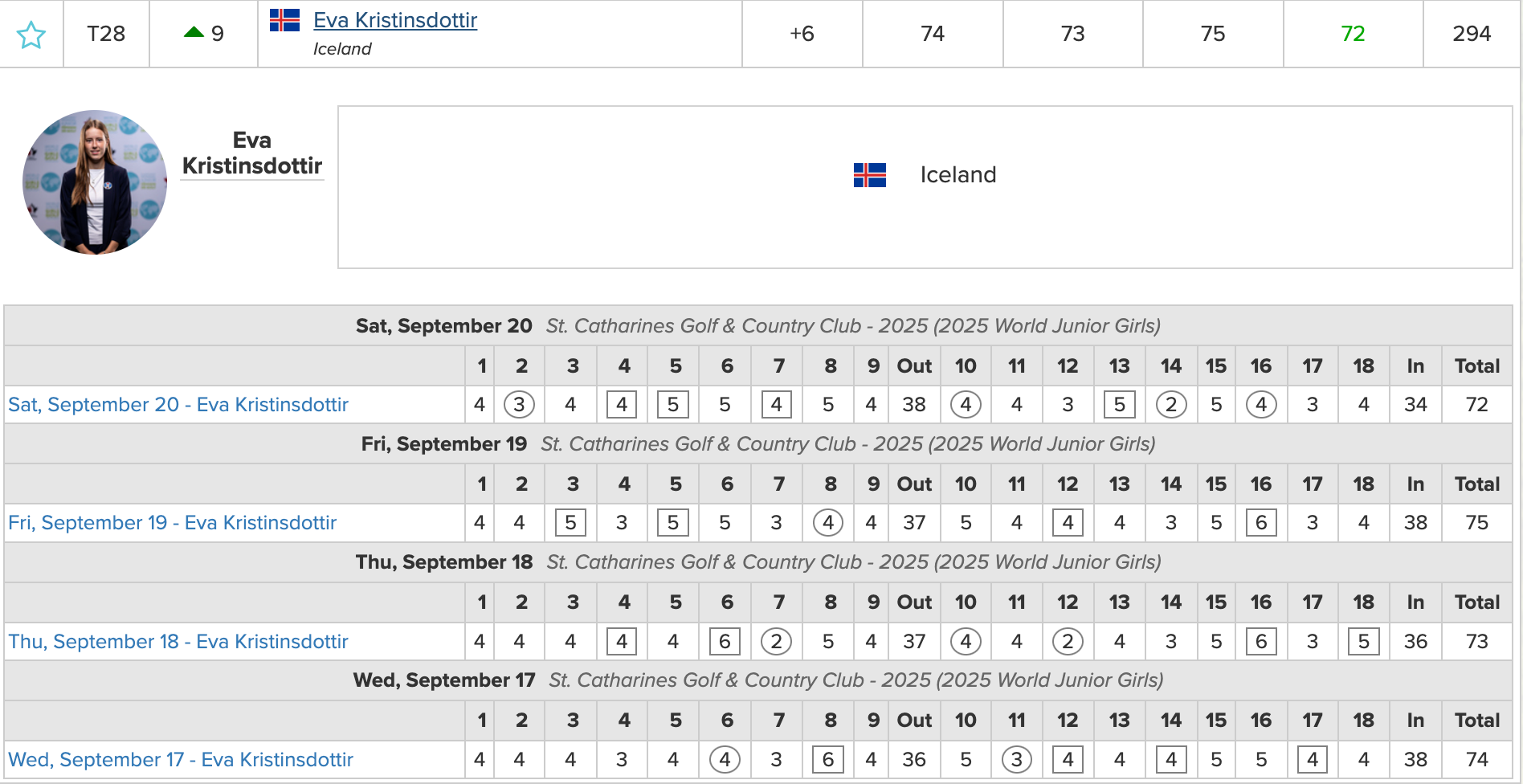Open the Sat, September 20 round link
Screen dimensions: 1523x784
(178, 405)
